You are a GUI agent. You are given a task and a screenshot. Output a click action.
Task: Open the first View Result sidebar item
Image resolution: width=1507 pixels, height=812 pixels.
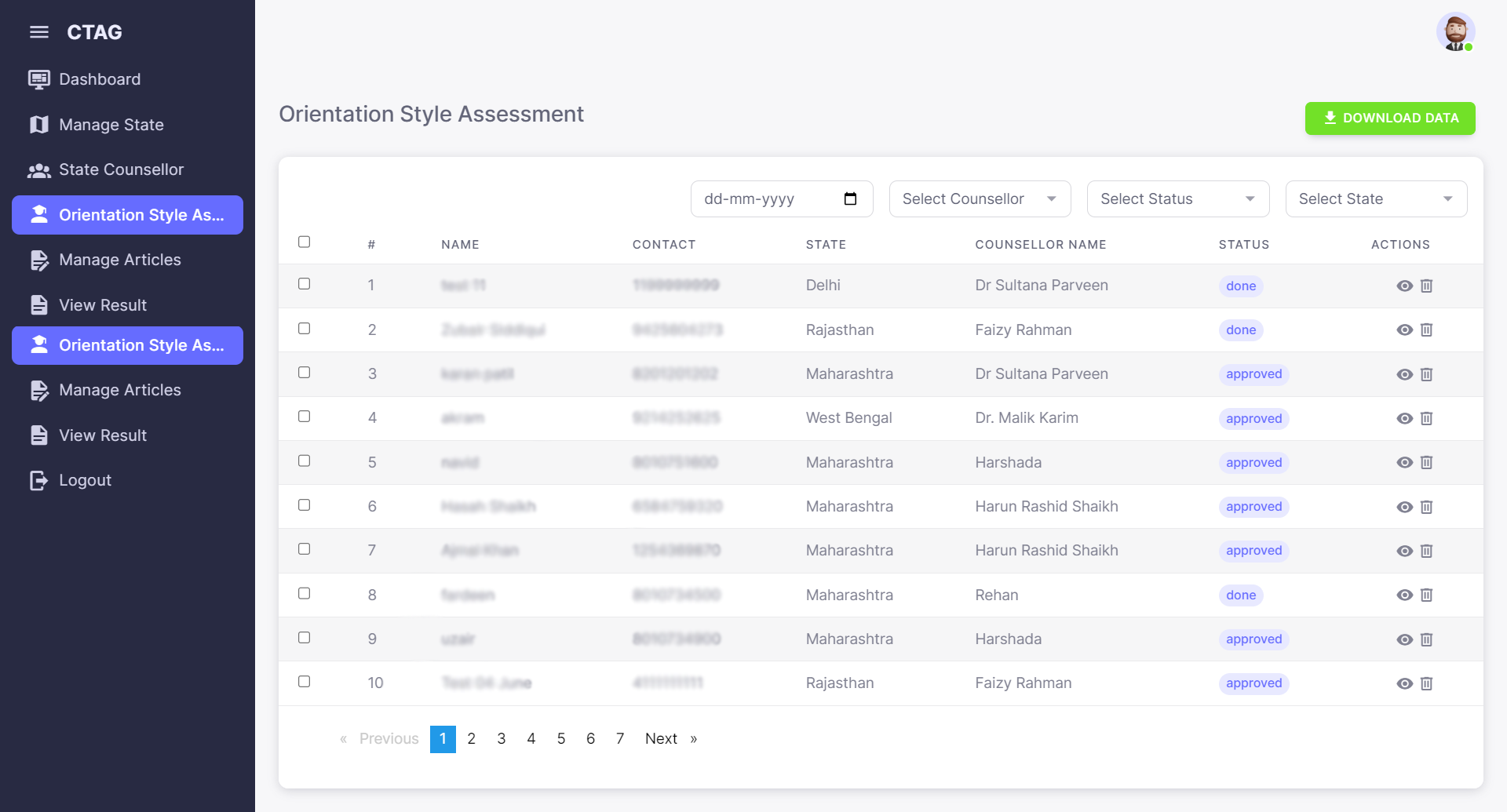127,305
